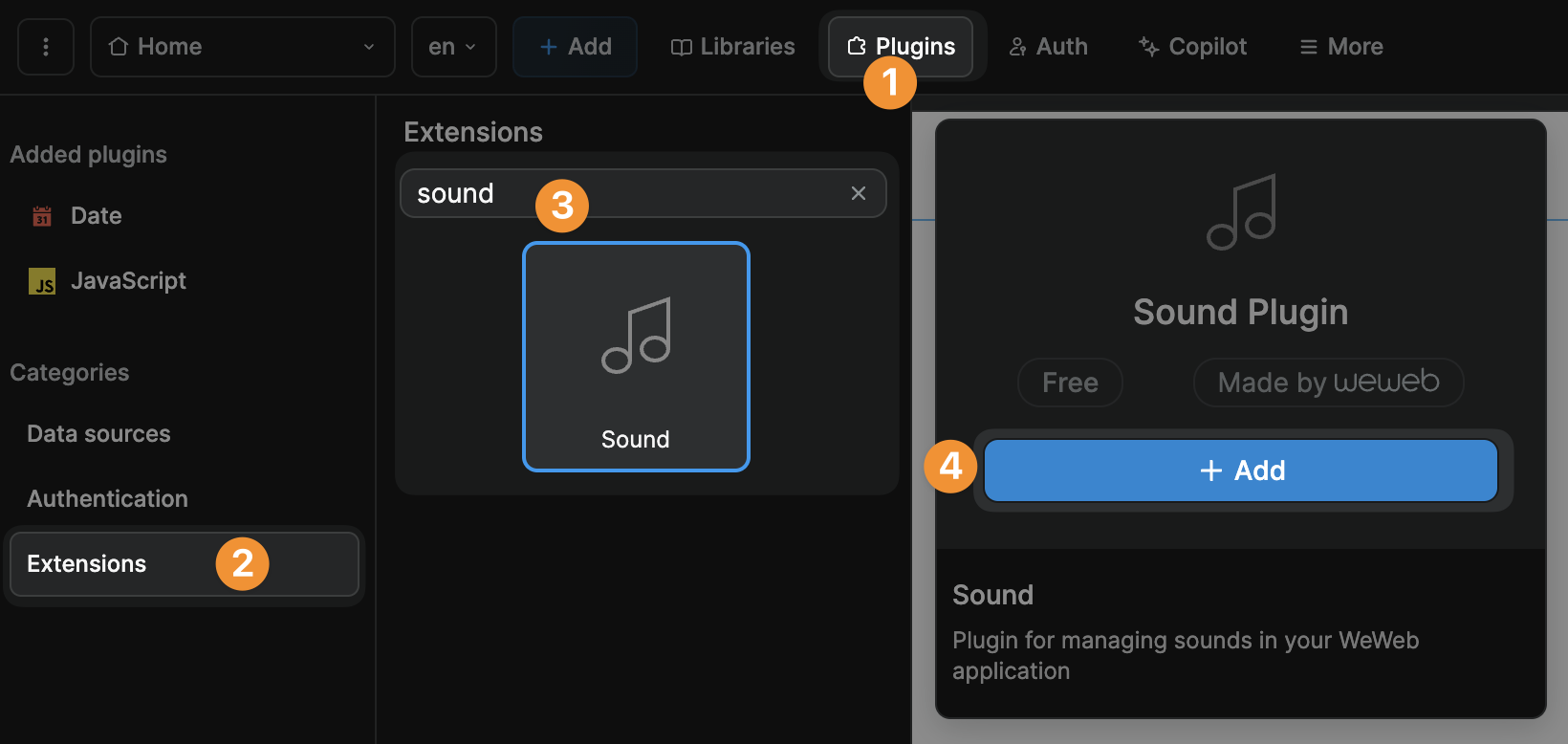This screenshot has height=744, width=1568.
Task: Open the Libraries tab
Action: (733, 47)
